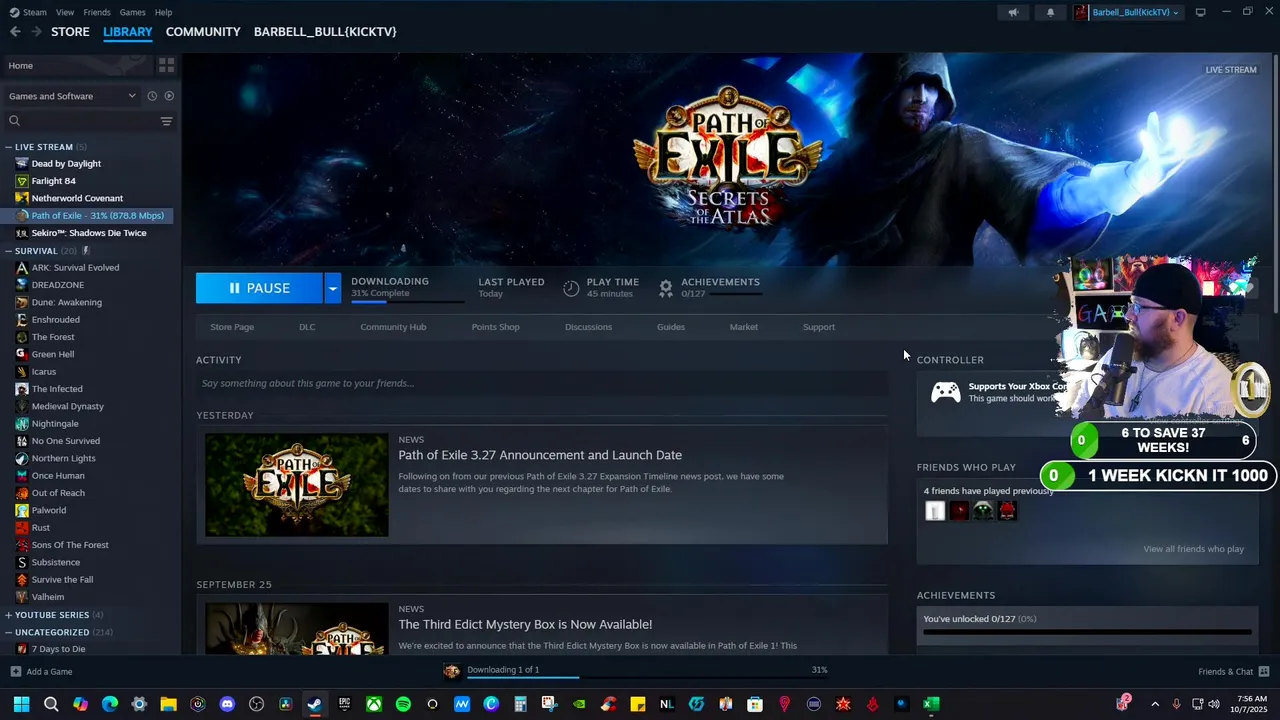Collapse the SURVIVAL collection
Image resolution: width=1280 pixels, height=720 pixels.
(x=9, y=251)
